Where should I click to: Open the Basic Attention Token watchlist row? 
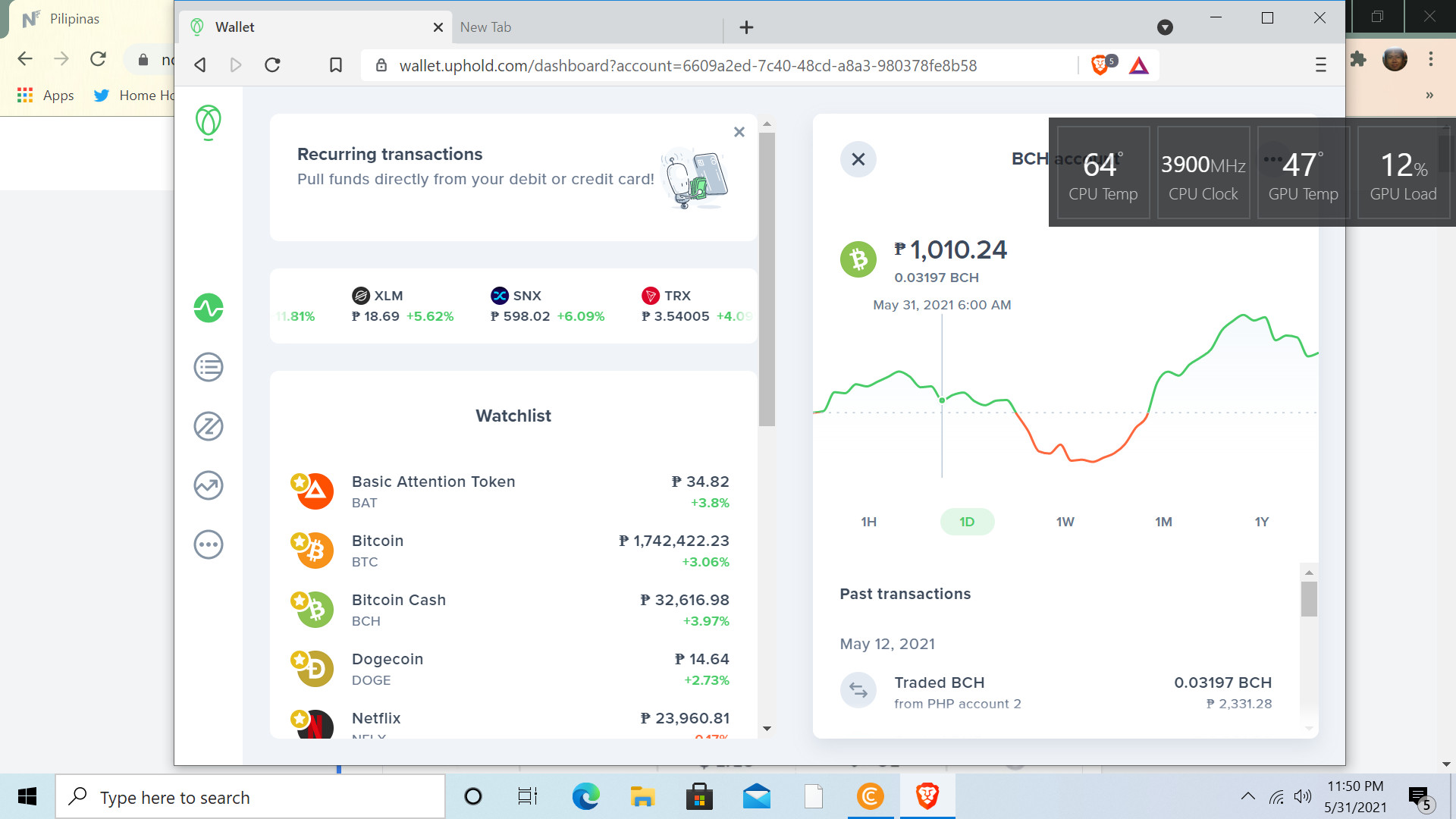(513, 491)
